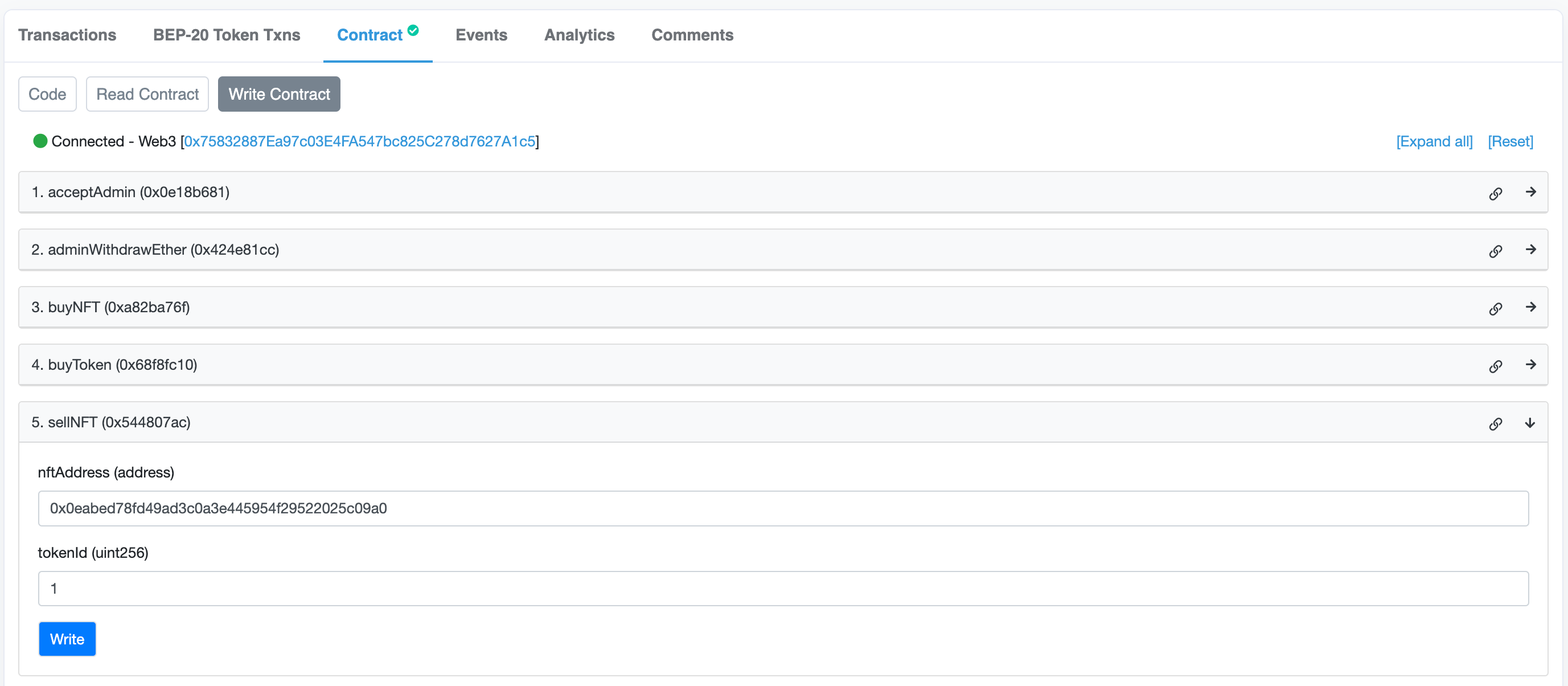
Task: Select the Write Contract button
Action: click(x=280, y=94)
